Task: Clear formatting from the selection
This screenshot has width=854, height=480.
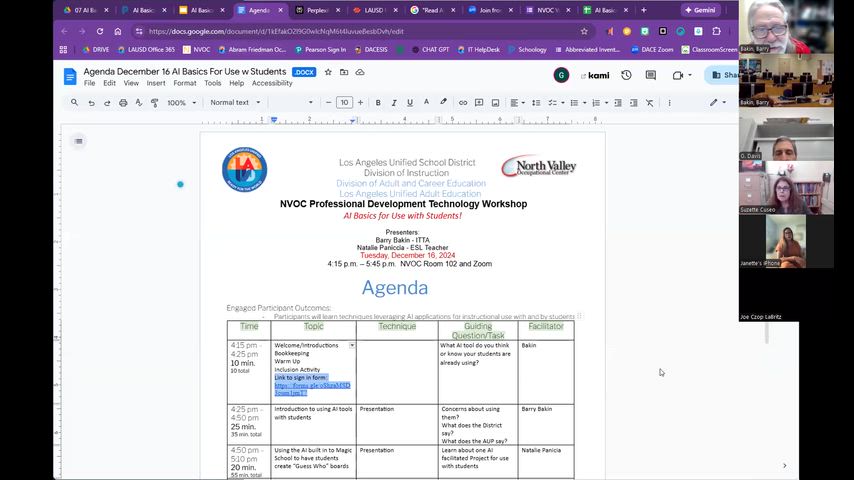Action: (650, 102)
